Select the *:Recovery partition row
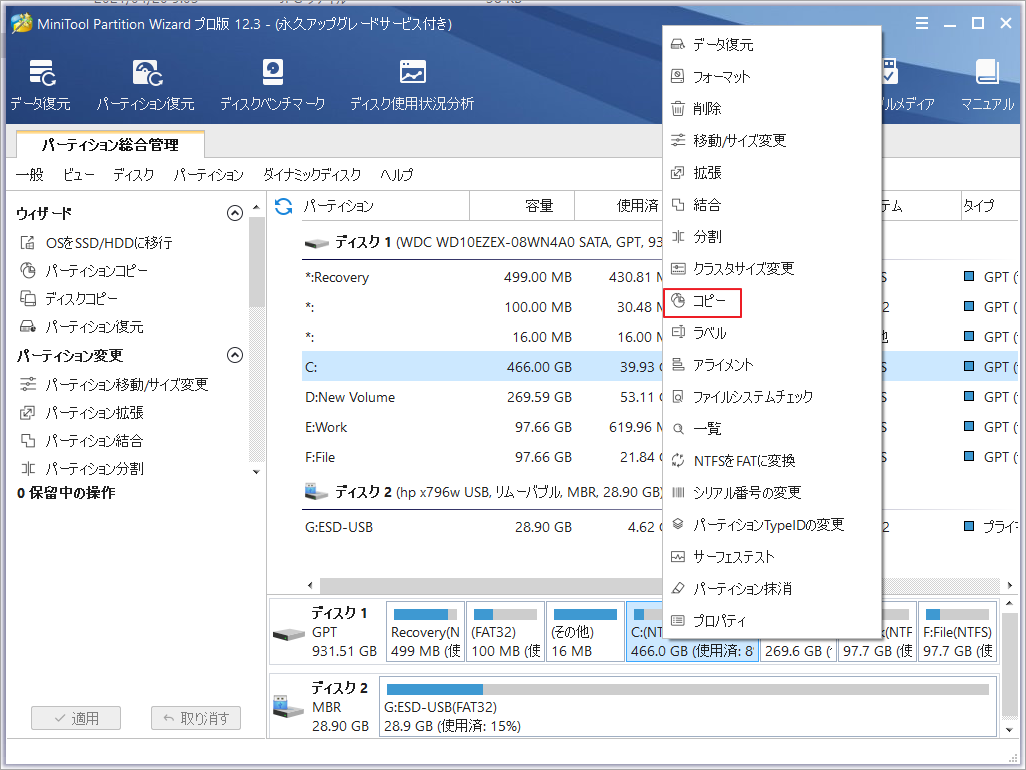This screenshot has width=1026, height=770. point(482,277)
